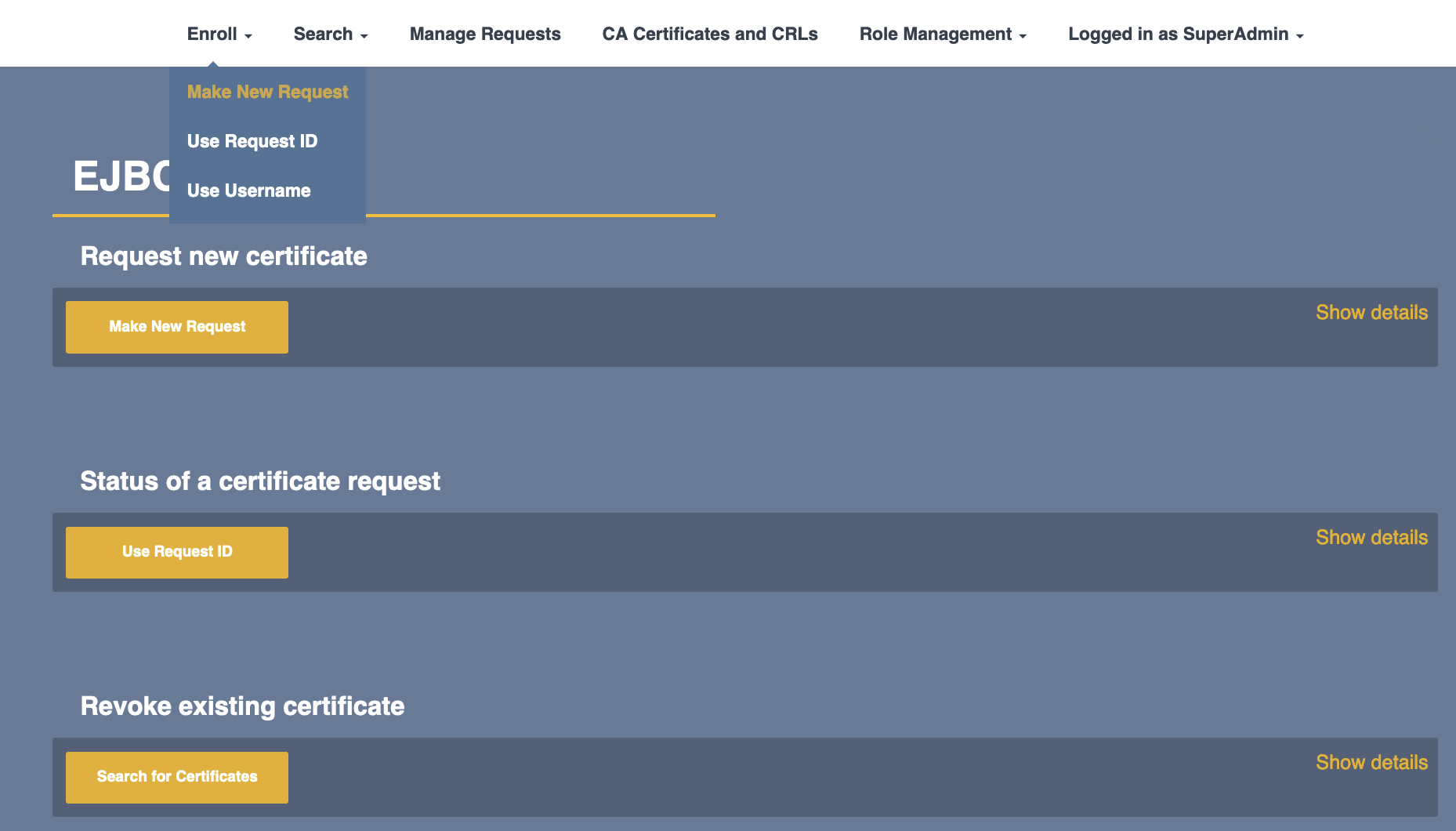Open the Search dropdown label
Image resolution: width=1456 pixels, height=831 pixels.
(x=323, y=34)
